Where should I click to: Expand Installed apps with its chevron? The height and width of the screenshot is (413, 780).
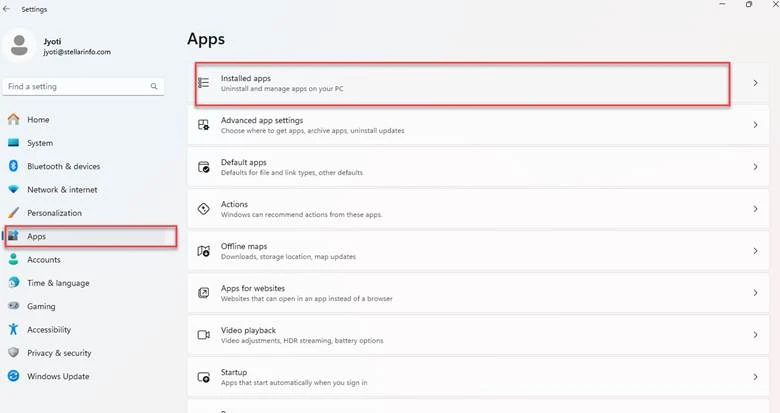point(755,83)
